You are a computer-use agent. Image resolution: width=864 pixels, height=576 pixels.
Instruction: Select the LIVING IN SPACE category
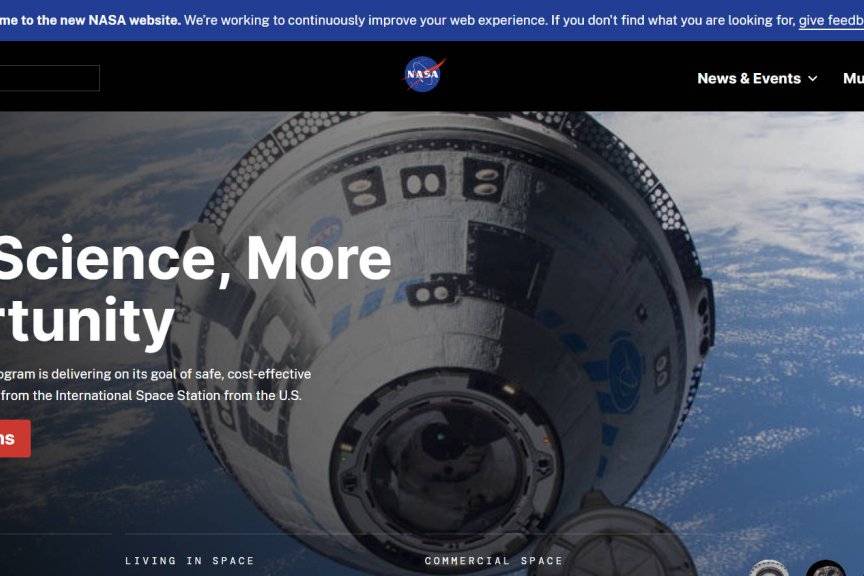[190, 561]
